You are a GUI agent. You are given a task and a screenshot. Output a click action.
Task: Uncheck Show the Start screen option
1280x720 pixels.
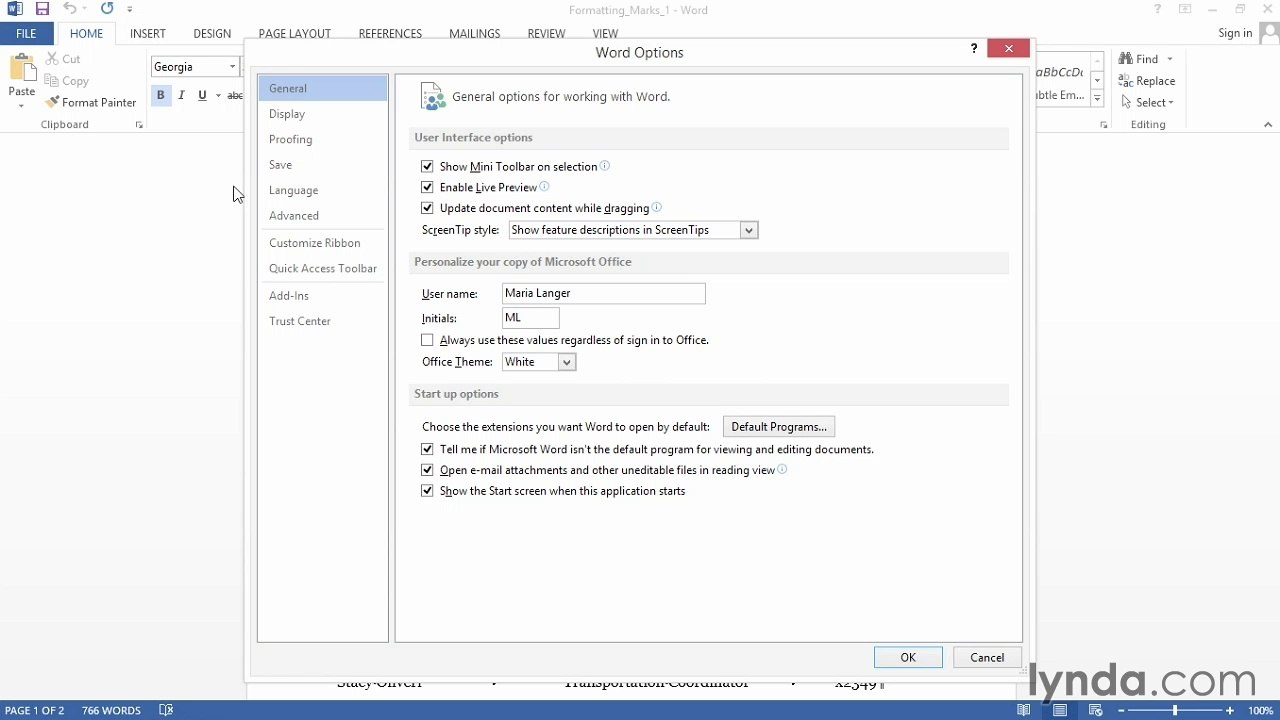pos(427,491)
